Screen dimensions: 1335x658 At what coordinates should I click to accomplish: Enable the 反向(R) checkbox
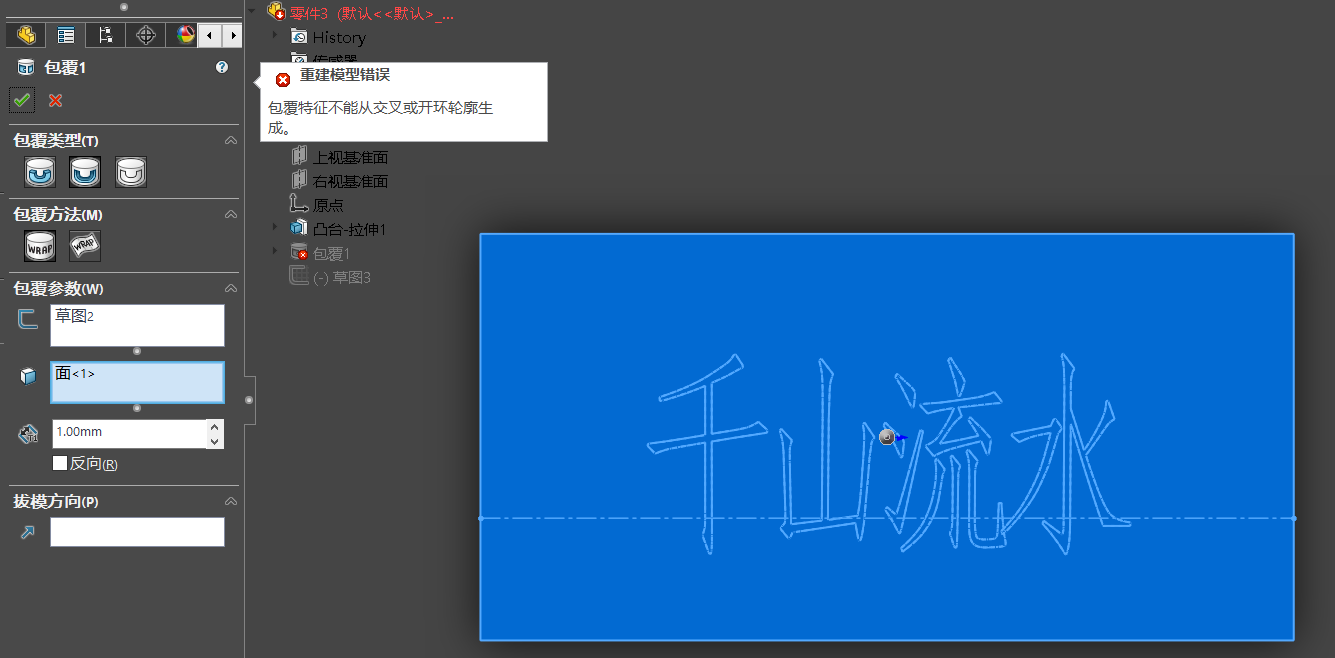[60, 464]
